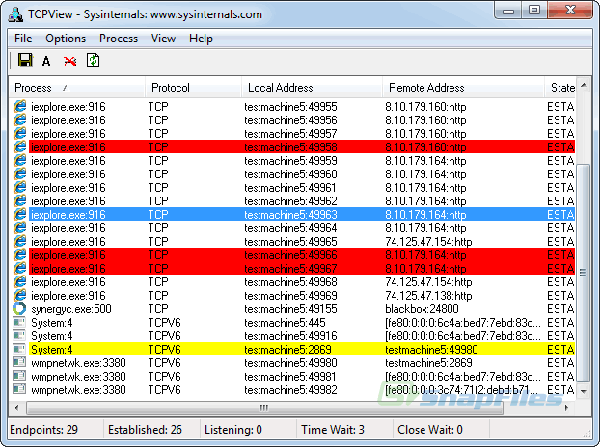The width and height of the screenshot is (600, 447).
Task: Click the IE icon for port 49955 row
Action: (20, 106)
